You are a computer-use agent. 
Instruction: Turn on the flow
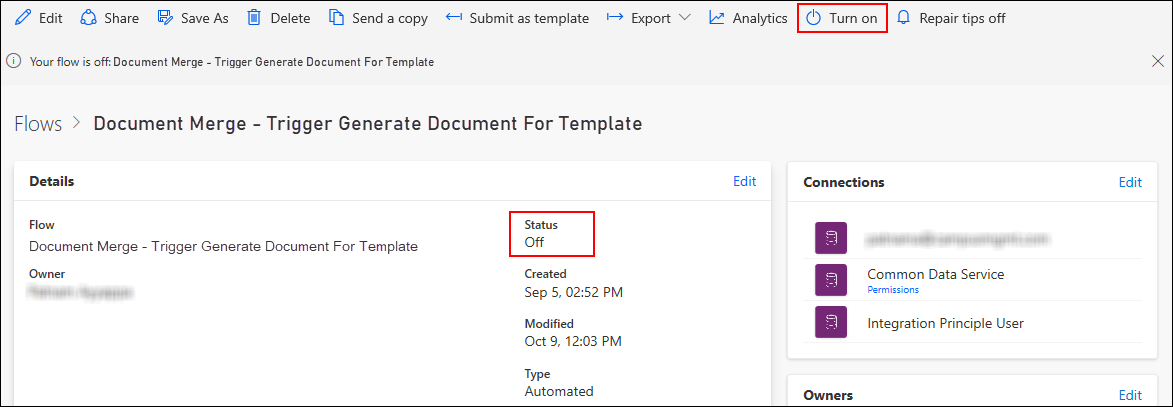[x=842, y=18]
